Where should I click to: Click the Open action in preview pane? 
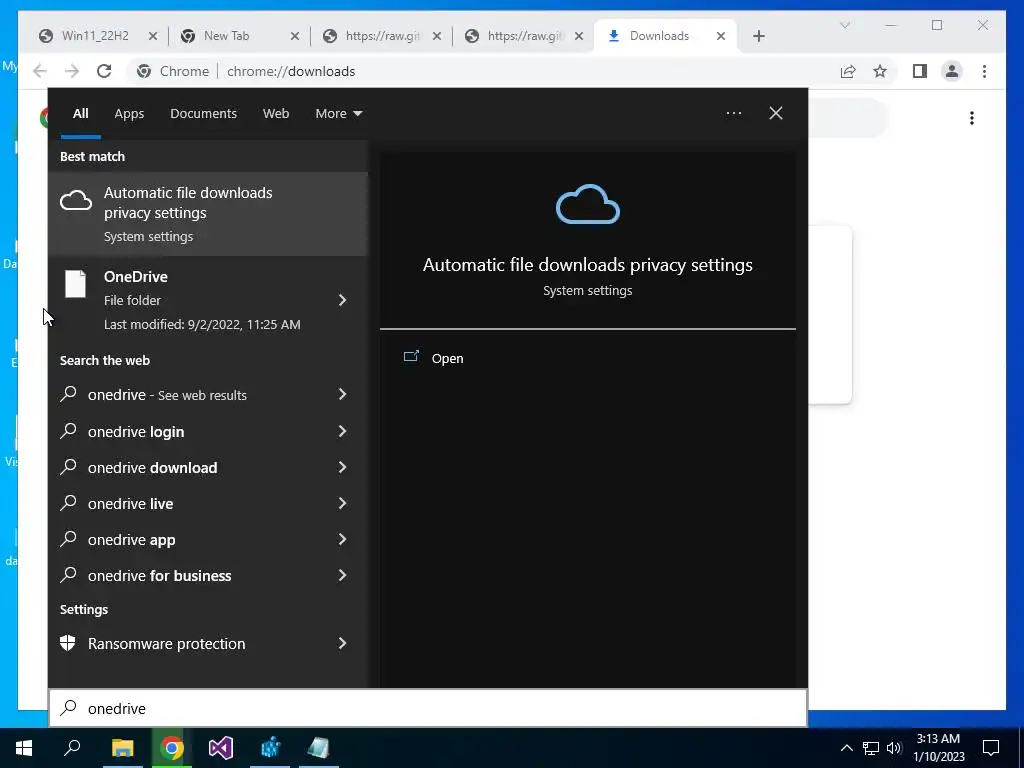tap(447, 359)
